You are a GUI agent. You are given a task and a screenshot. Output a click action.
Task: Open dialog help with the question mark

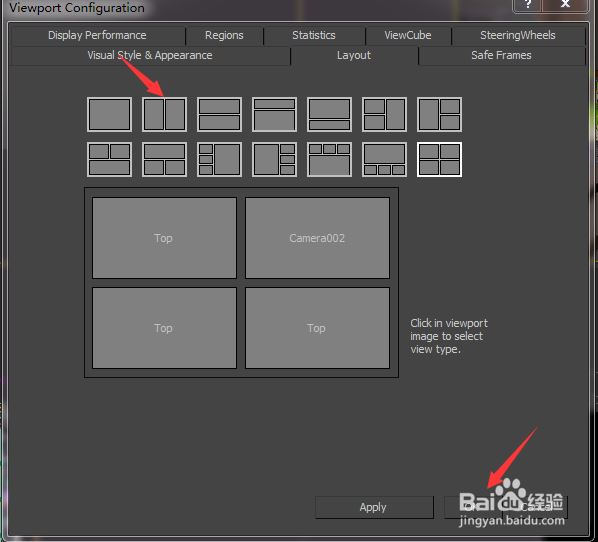pyautogui.click(x=528, y=5)
